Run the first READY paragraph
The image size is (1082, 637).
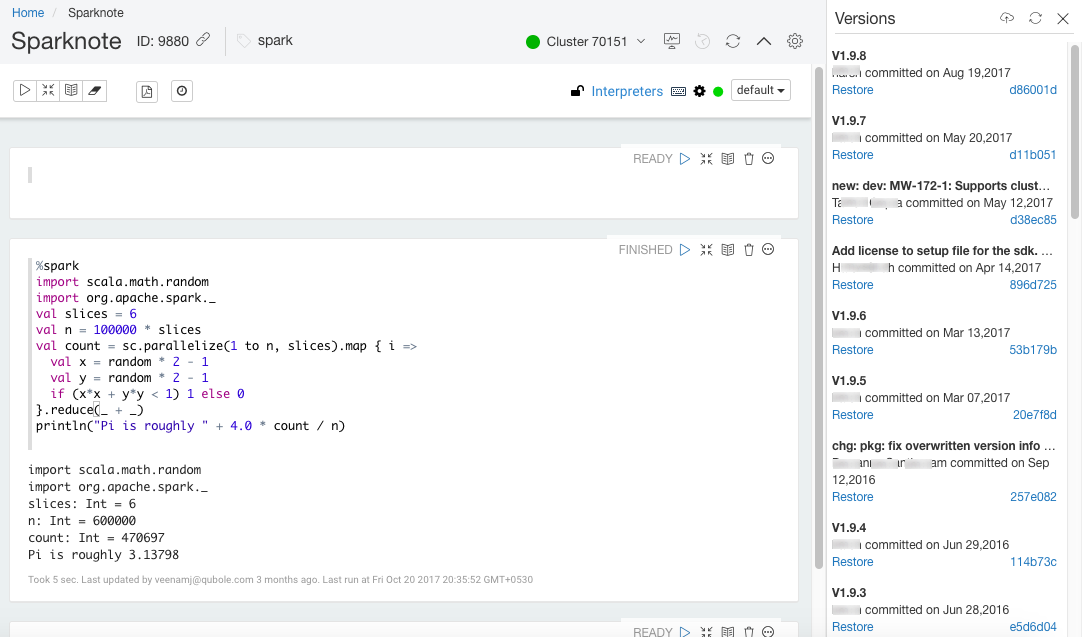(x=685, y=159)
